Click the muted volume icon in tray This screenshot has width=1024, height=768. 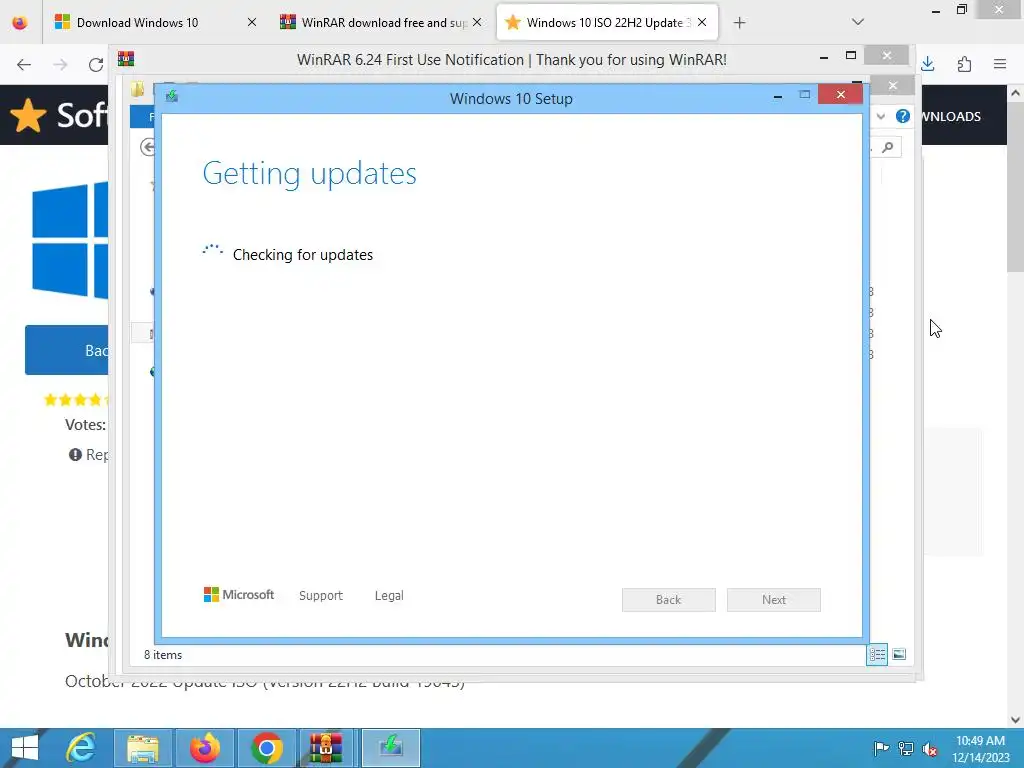click(x=930, y=748)
